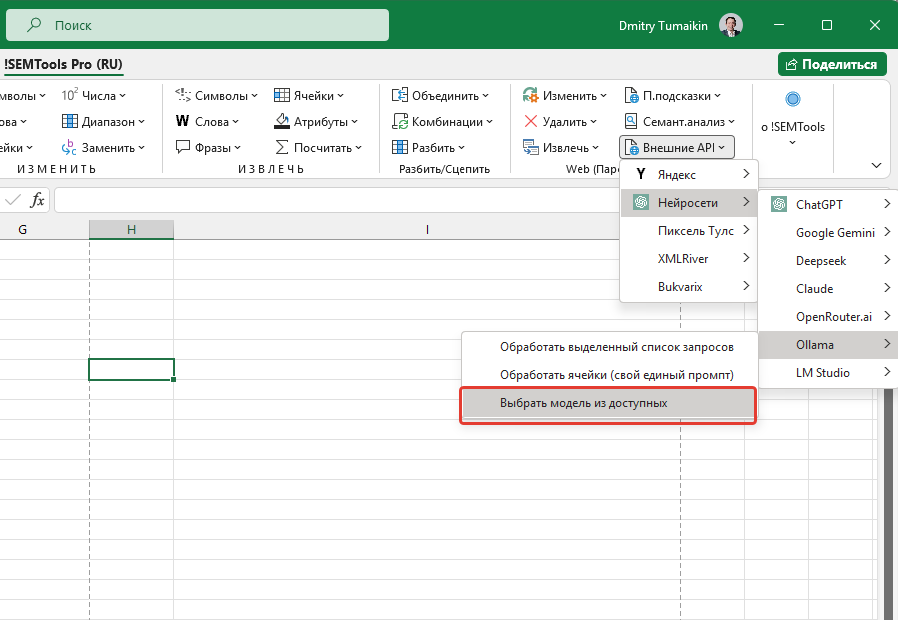
Task: Click the Слова W icon
Action: coord(183,121)
